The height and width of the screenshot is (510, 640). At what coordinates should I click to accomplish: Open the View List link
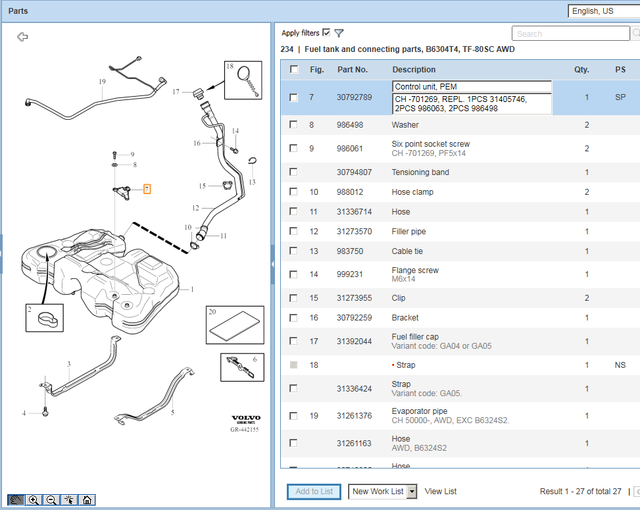440,491
